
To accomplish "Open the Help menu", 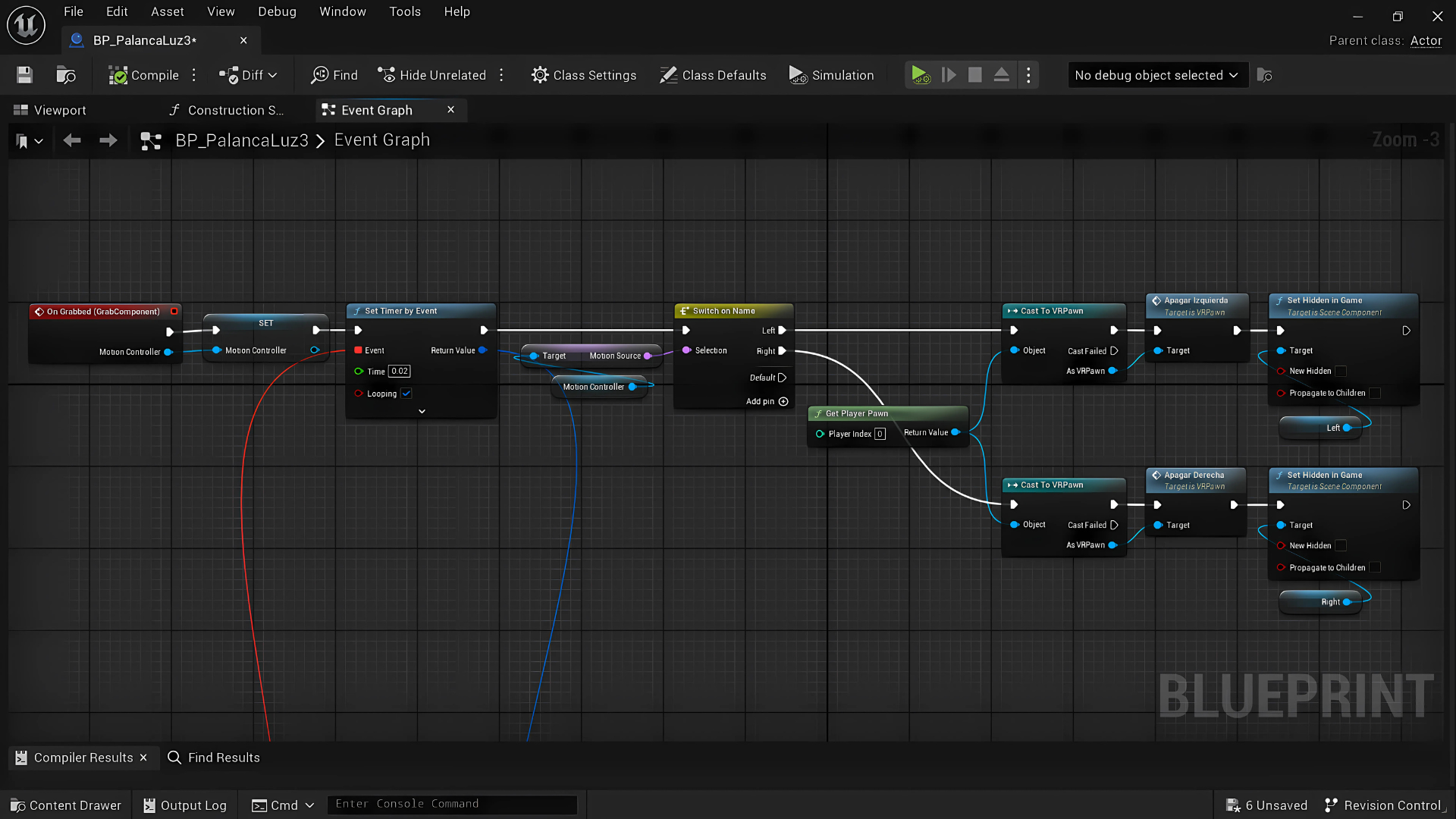I will pyautogui.click(x=457, y=11).
